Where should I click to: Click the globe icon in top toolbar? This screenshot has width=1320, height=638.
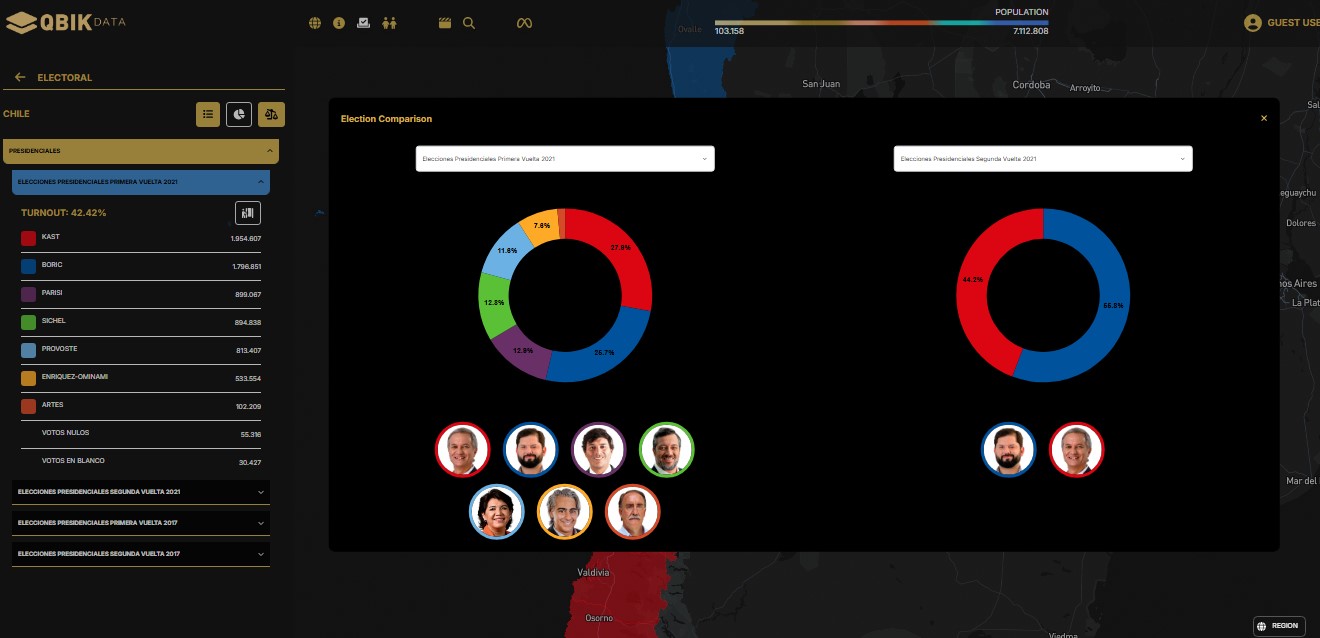coord(315,23)
